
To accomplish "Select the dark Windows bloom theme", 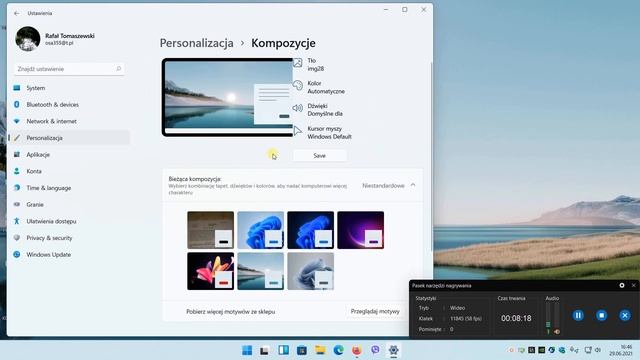I will [311, 230].
